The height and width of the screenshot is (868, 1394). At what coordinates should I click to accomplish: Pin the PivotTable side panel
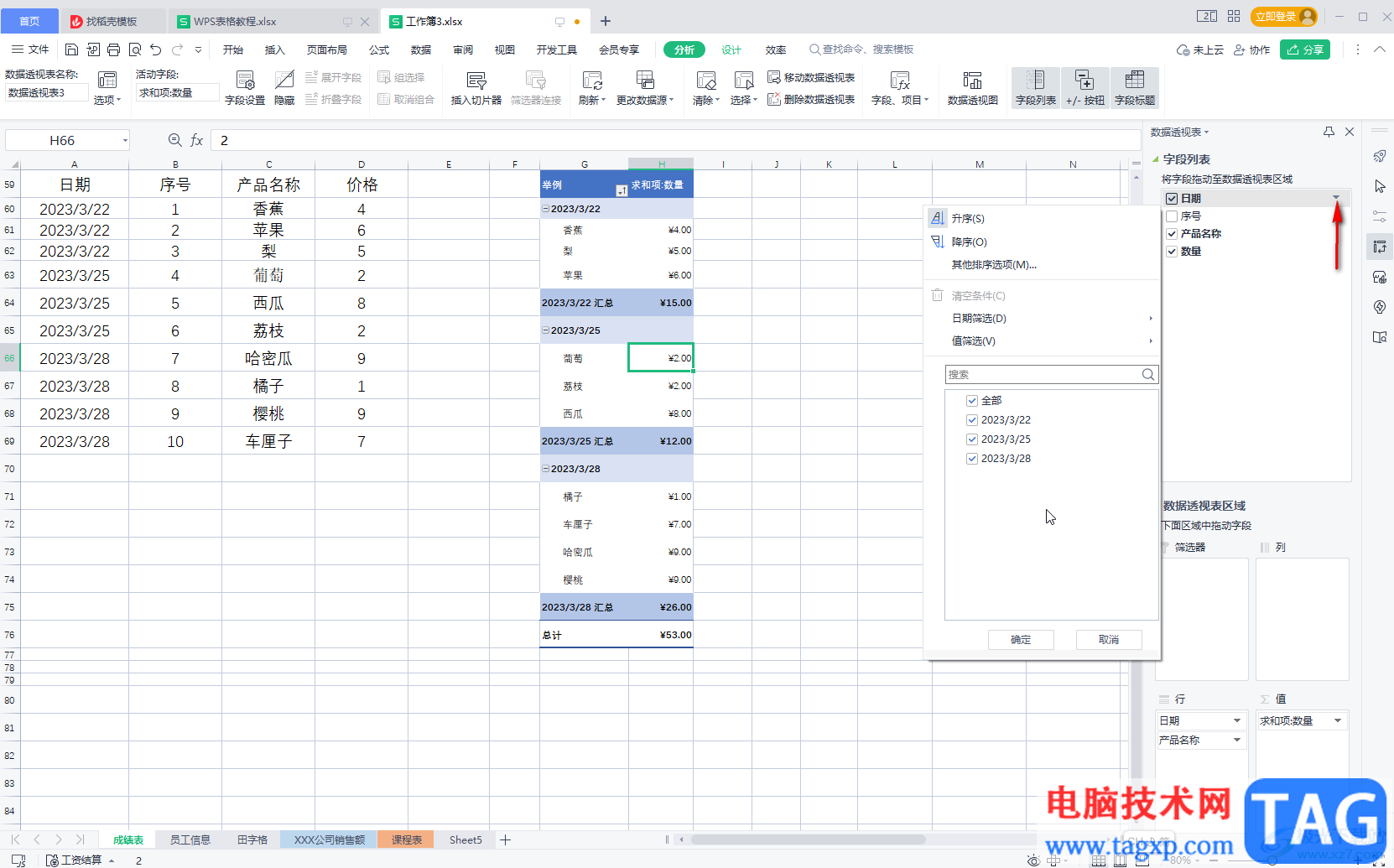coord(1329,132)
